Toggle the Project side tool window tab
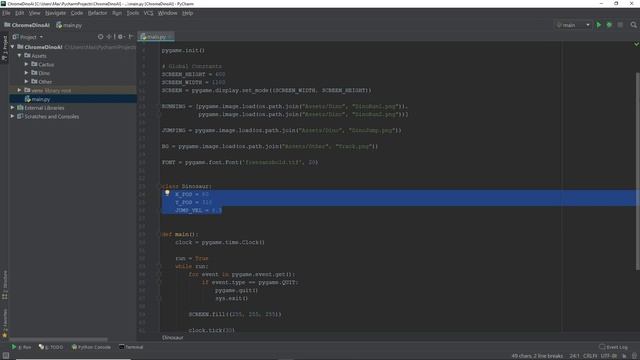This screenshot has width=640, height=360. click(4, 48)
